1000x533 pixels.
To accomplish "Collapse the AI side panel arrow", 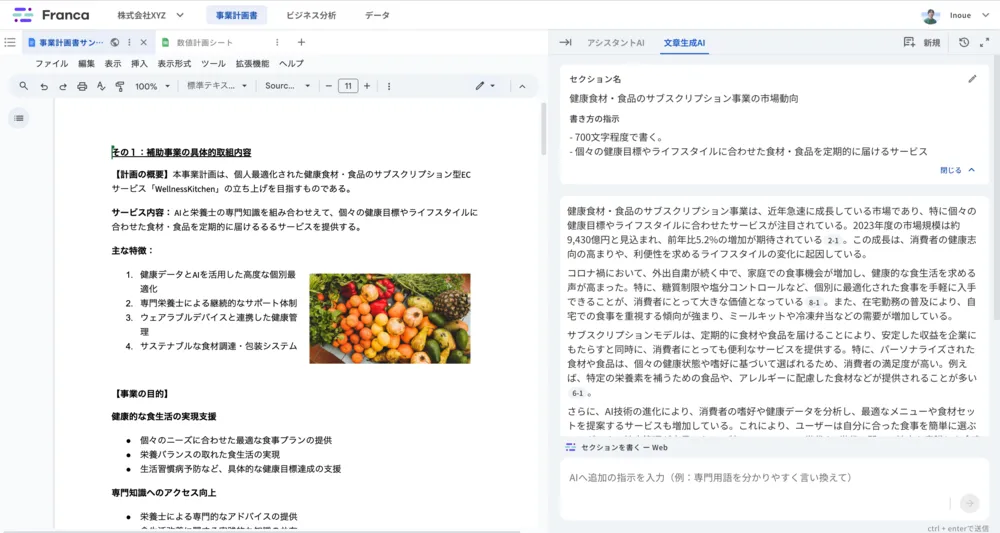I will coord(565,43).
